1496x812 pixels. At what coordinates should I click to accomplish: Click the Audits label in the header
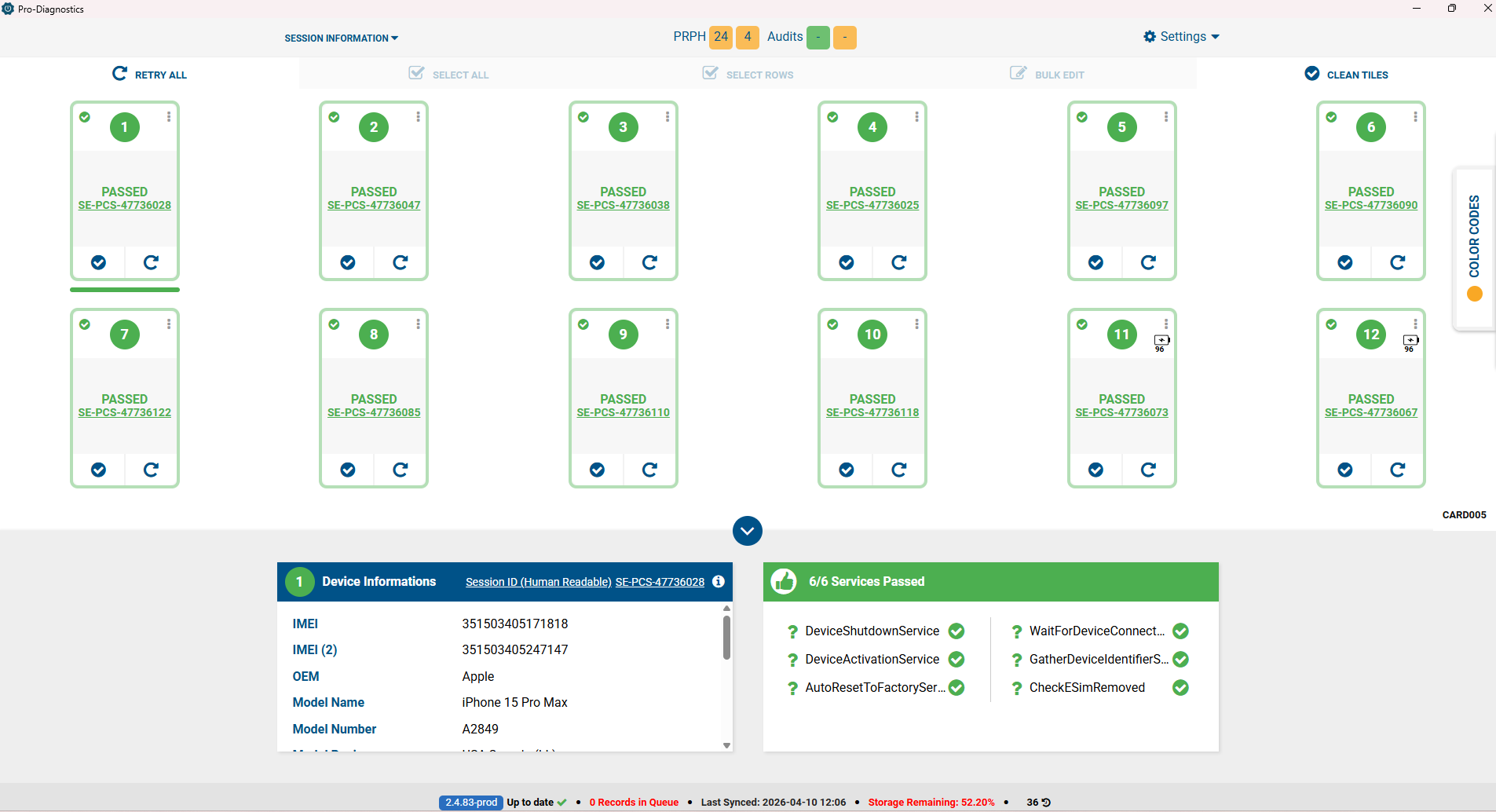[785, 36]
